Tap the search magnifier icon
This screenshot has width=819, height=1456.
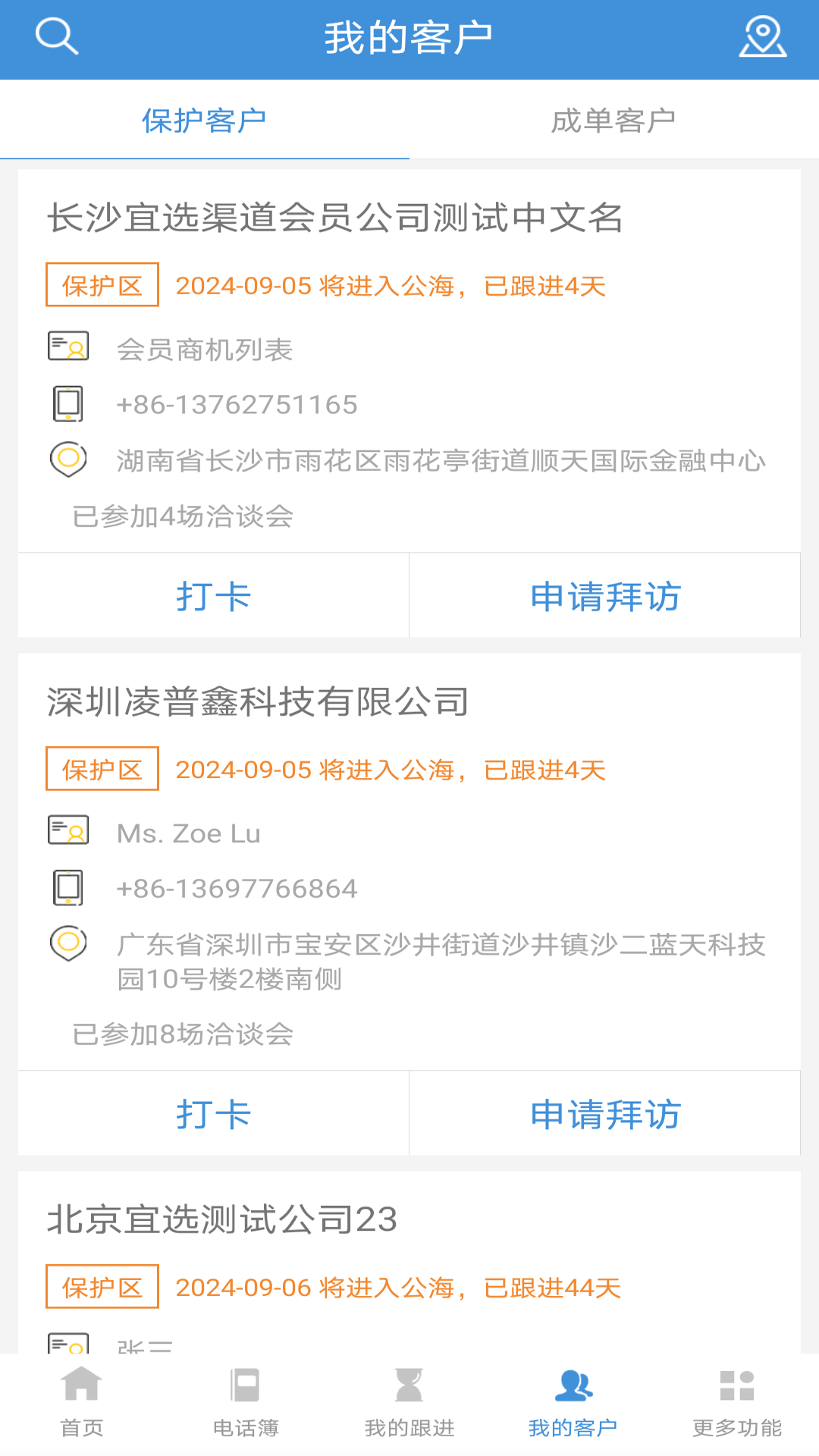point(57,36)
